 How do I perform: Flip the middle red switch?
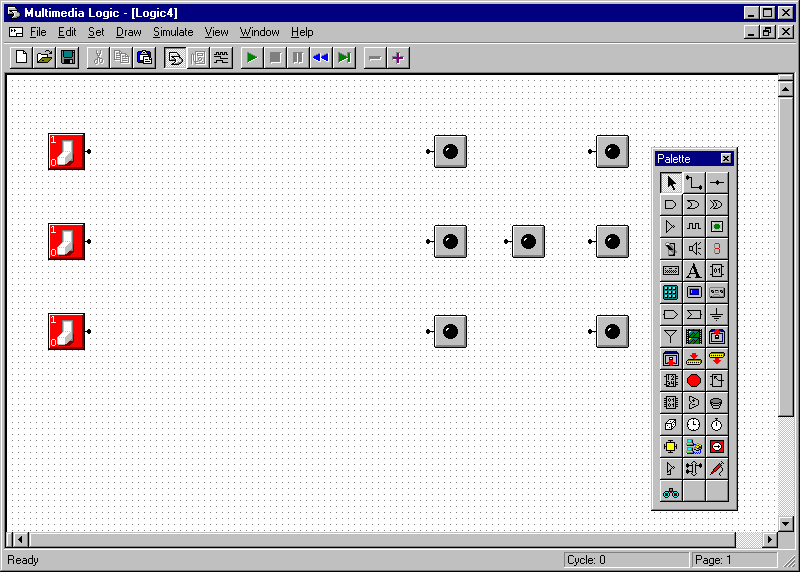pyautogui.click(x=67, y=242)
